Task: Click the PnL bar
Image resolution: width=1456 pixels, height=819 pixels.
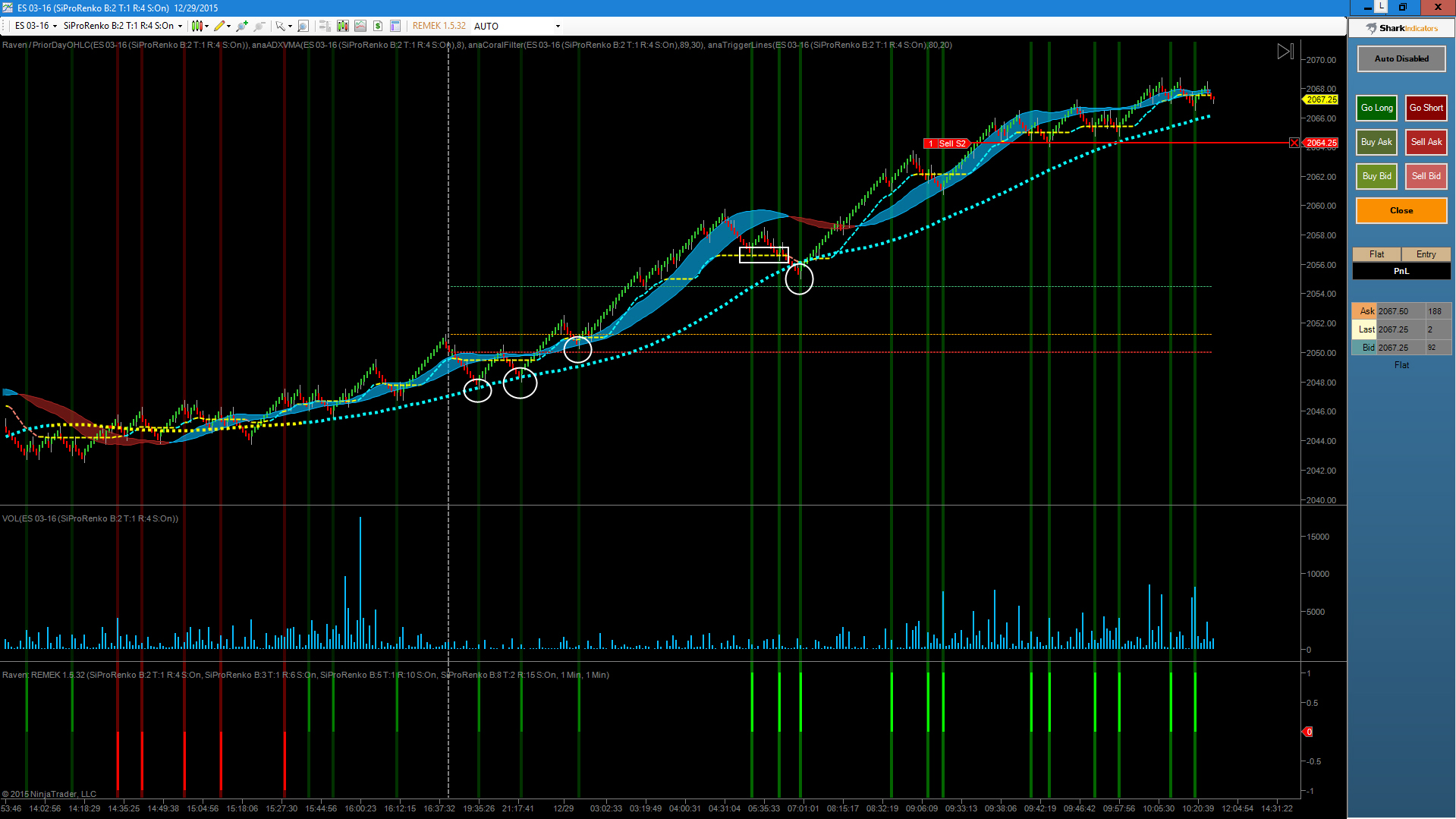Action: click(x=1401, y=271)
